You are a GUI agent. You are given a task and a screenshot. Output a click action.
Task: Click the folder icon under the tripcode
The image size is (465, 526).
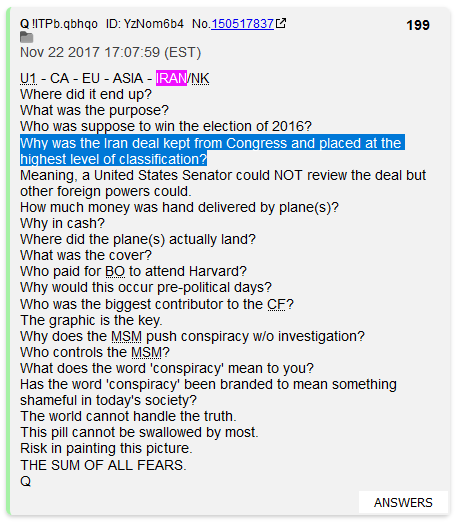coord(27,37)
